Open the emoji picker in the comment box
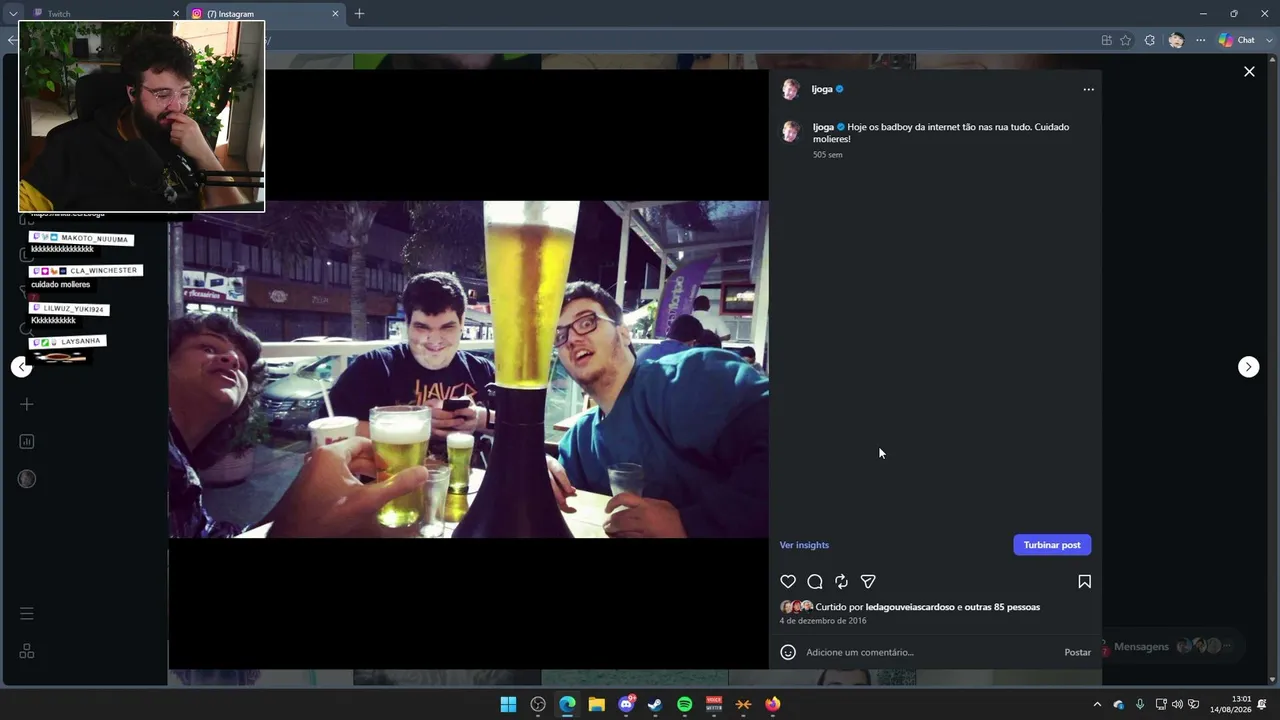The image size is (1280, 720). [788, 652]
